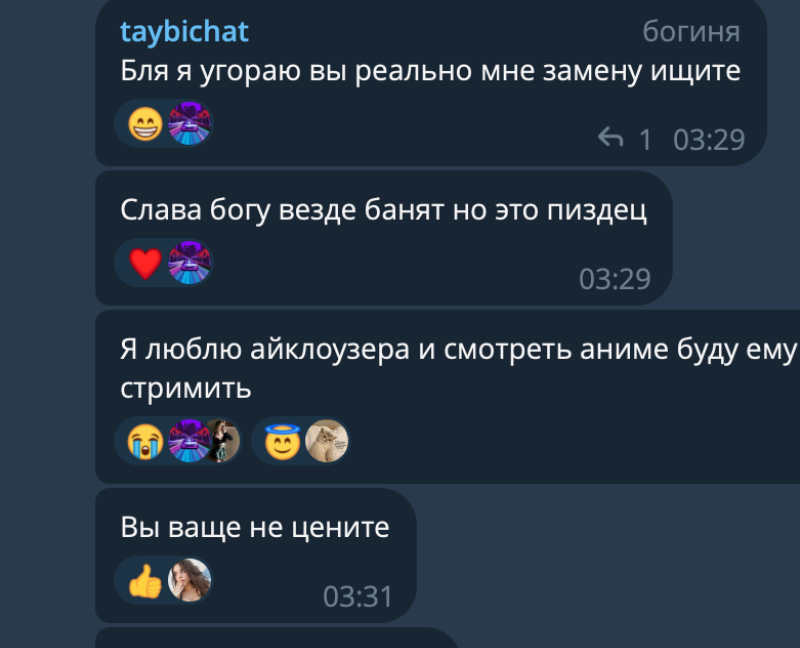
Task: Click neon car avatar on first message reaction
Action: [189, 123]
